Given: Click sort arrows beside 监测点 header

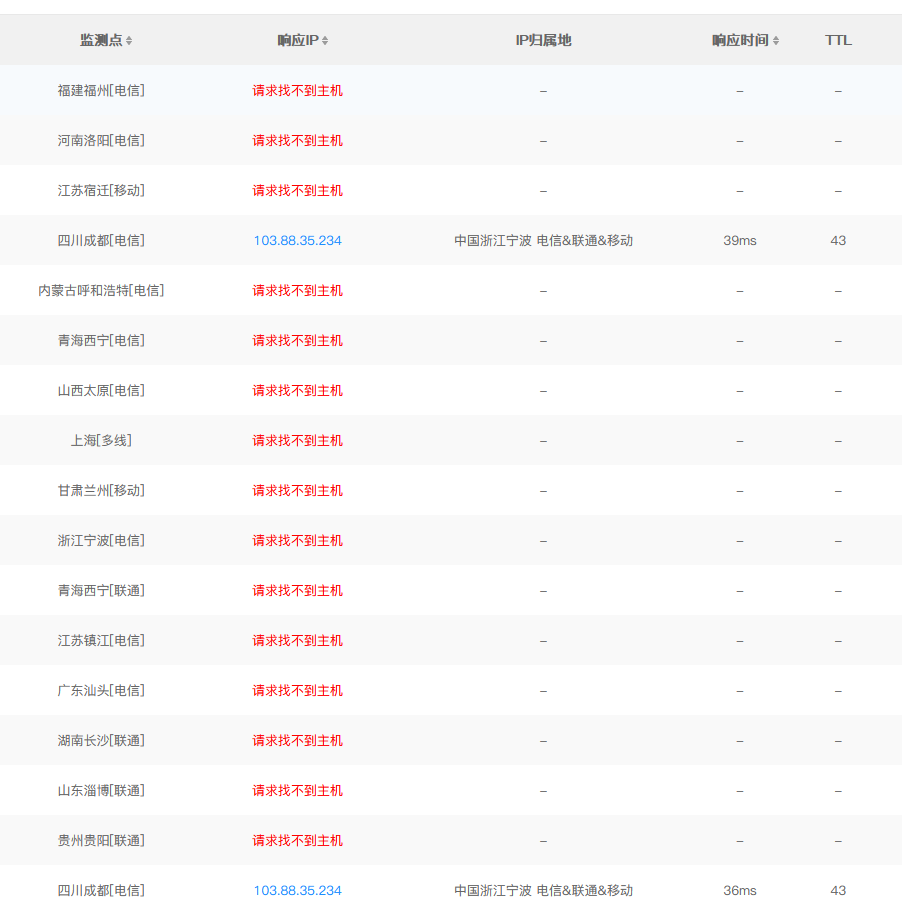Looking at the screenshot, I should [x=129, y=41].
